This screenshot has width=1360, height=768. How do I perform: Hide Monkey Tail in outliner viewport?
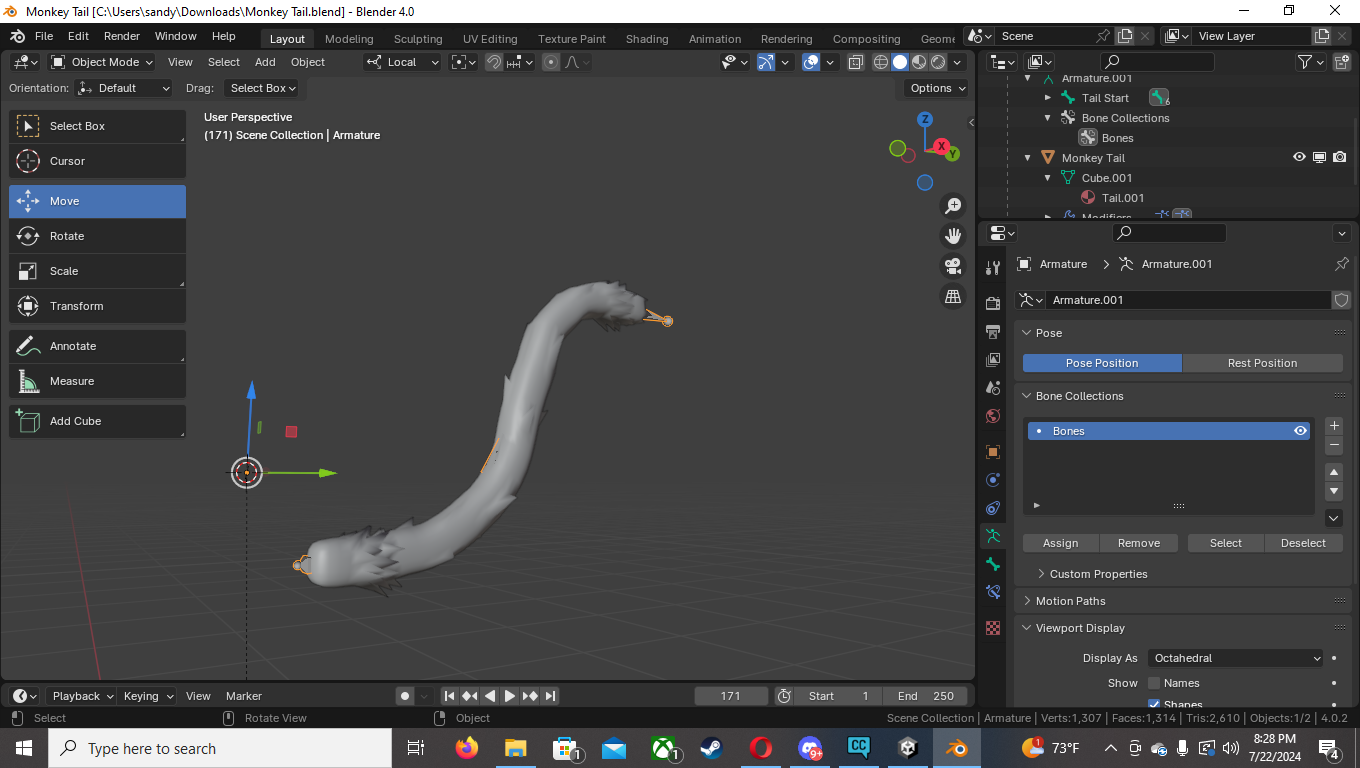(1299, 158)
